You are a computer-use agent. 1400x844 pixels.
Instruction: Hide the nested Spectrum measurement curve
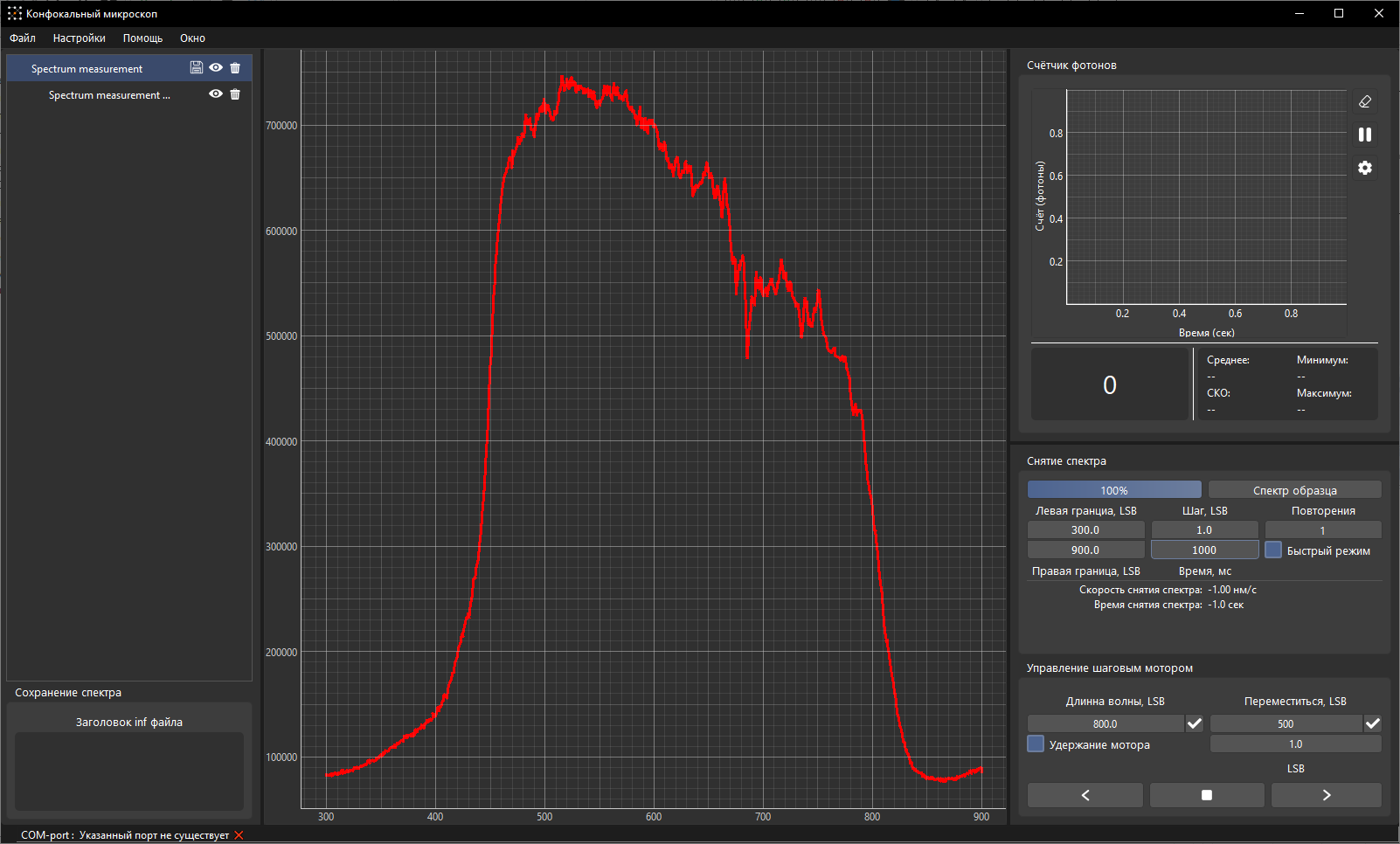pyautogui.click(x=216, y=94)
